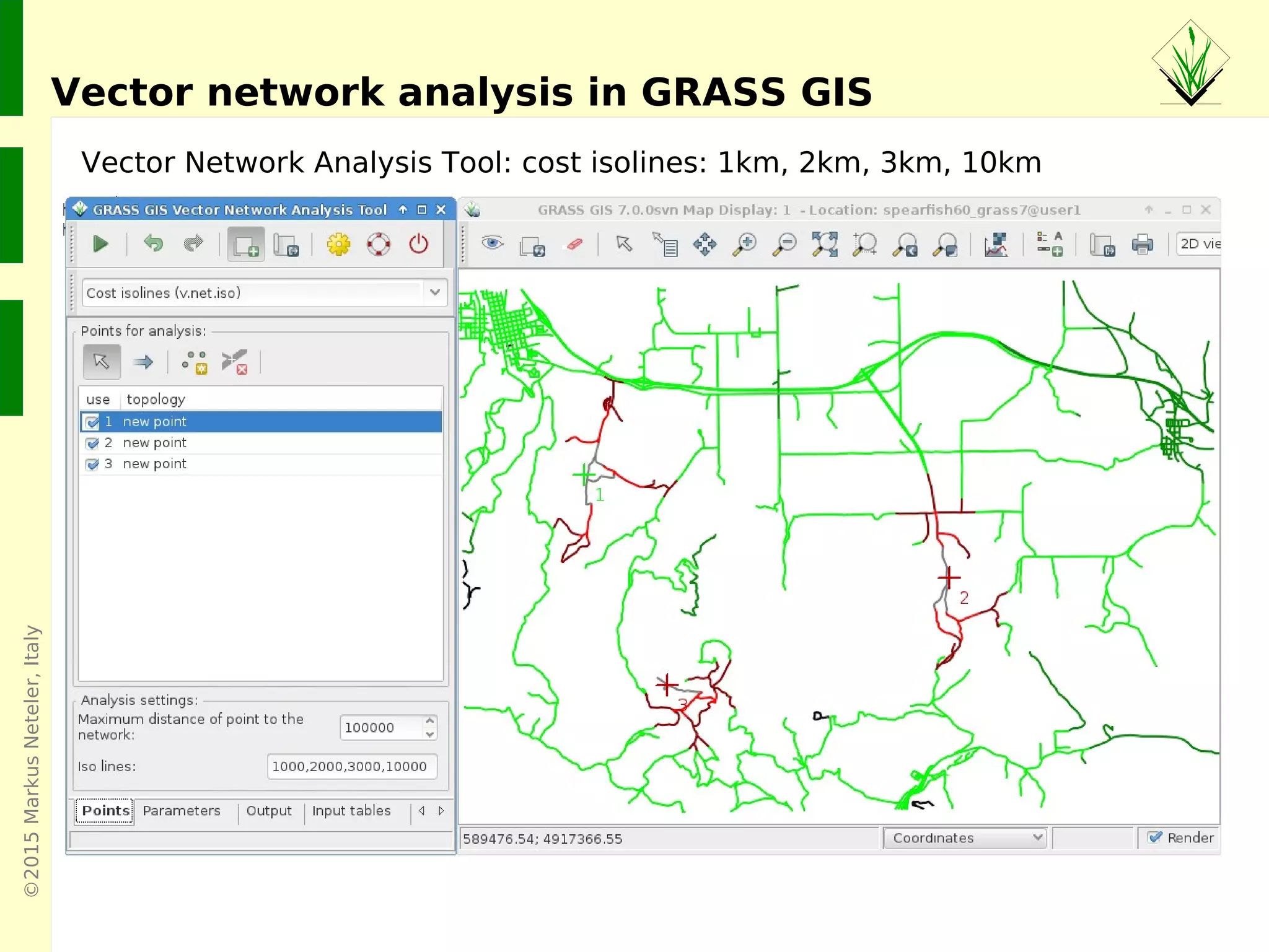This screenshot has height=952, width=1269.
Task: Click tab strip left arrow
Action: pos(421,811)
